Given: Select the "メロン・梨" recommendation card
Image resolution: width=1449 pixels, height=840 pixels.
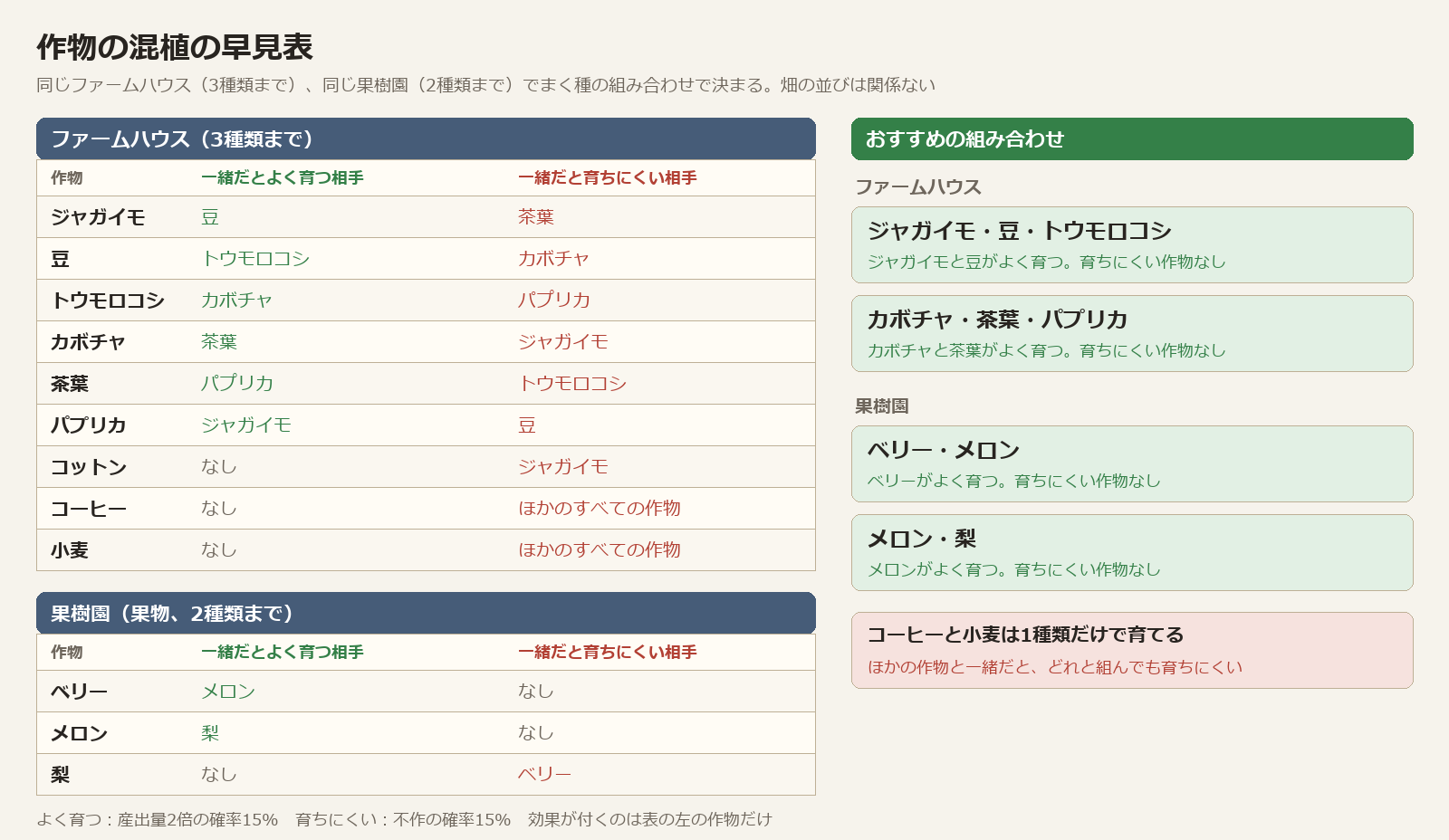Looking at the screenshot, I should (x=1132, y=552).
